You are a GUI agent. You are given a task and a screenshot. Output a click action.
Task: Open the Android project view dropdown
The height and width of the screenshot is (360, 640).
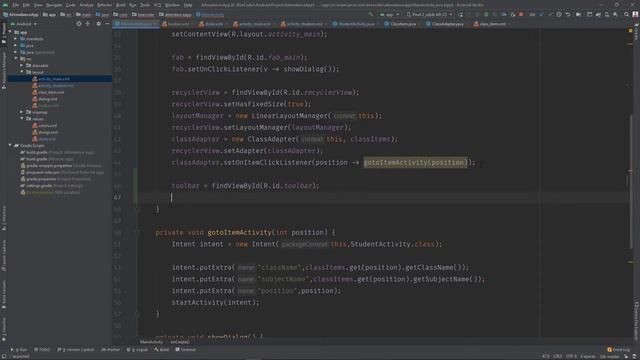(x=24, y=24)
